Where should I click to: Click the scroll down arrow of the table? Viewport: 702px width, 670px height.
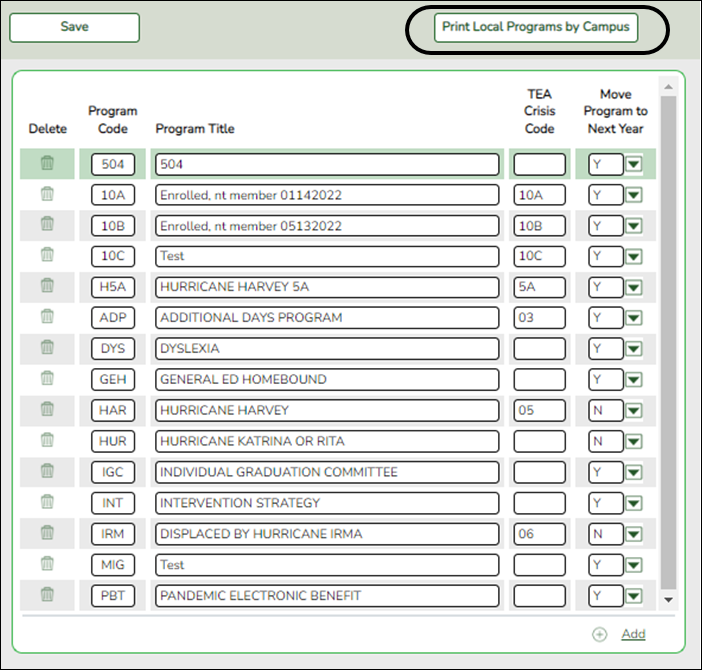pyautogui.click(x=669, y=599)
